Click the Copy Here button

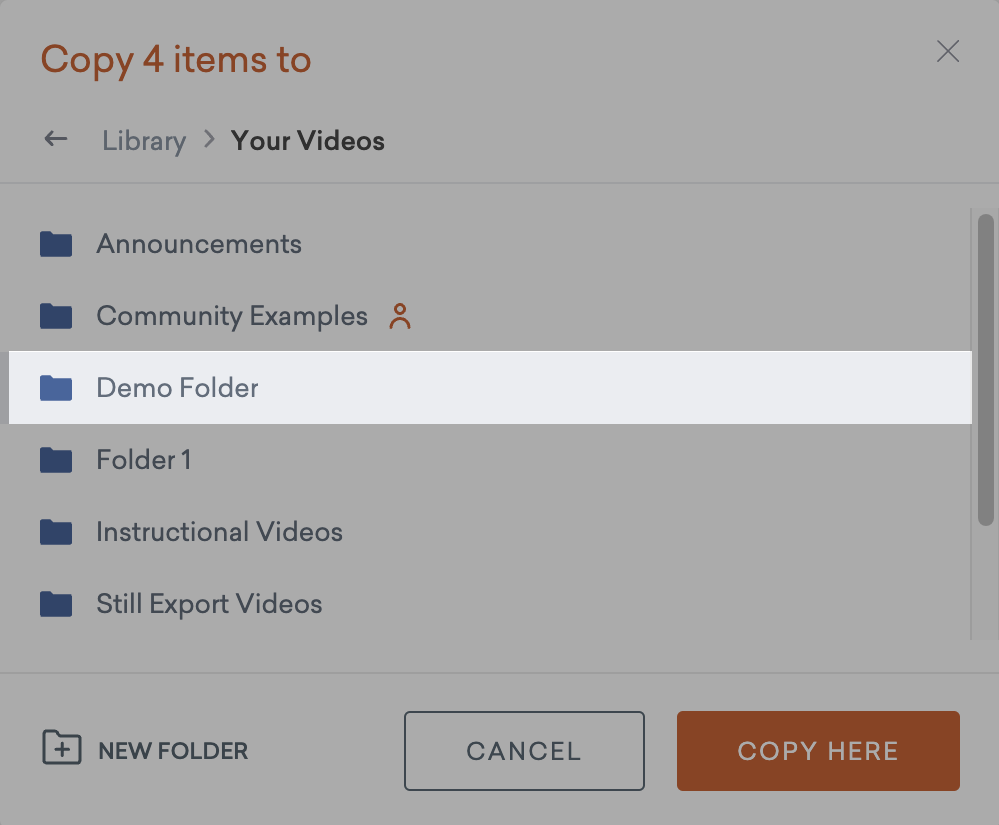(x=818, y=751)
